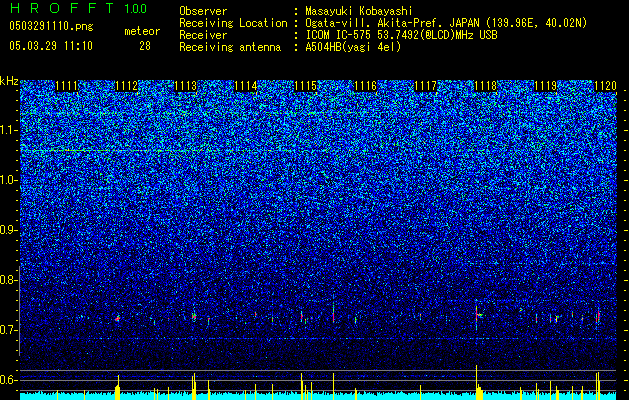629x400 pixels.
Task: Click the version number 1.0.0
Action: point(136,9)
